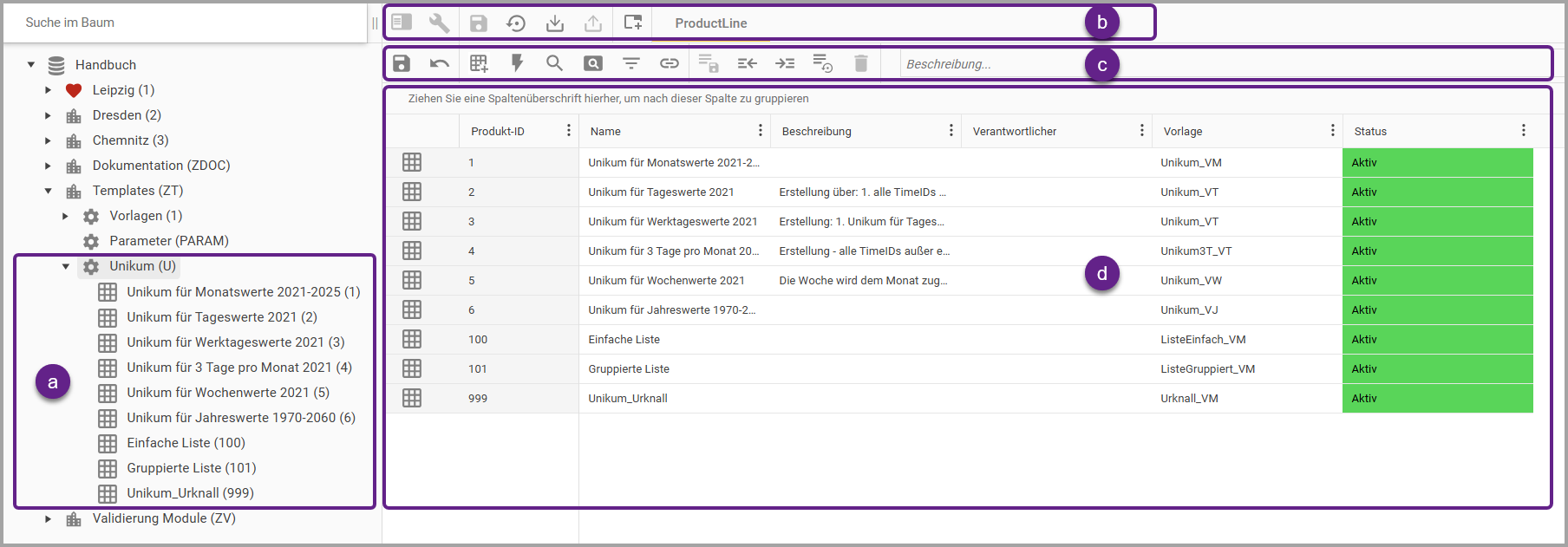Click the Beschreibung input field
The width and height of the screenshot is (1568, 547).
[989, 64]
